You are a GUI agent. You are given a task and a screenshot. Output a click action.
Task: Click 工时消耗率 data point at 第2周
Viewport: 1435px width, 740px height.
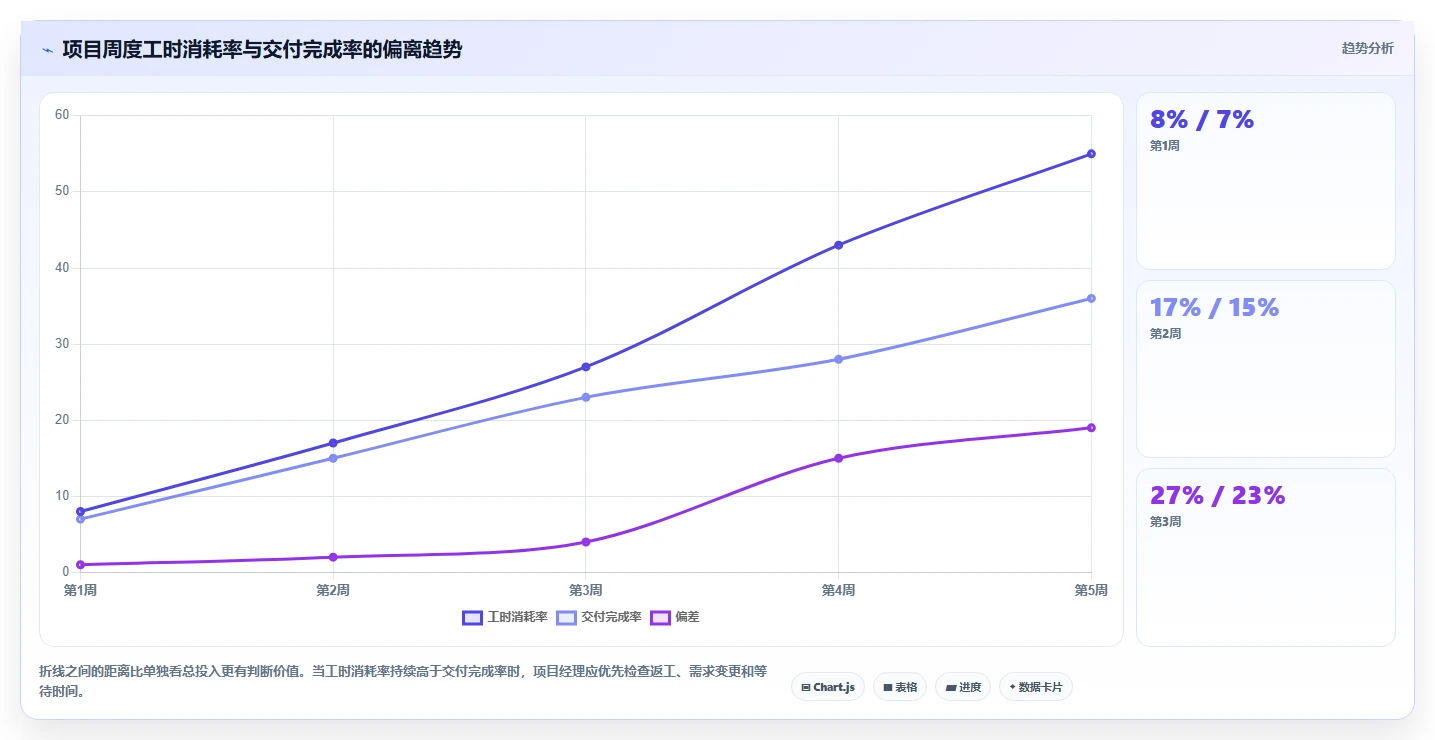[x=333, y=443]
